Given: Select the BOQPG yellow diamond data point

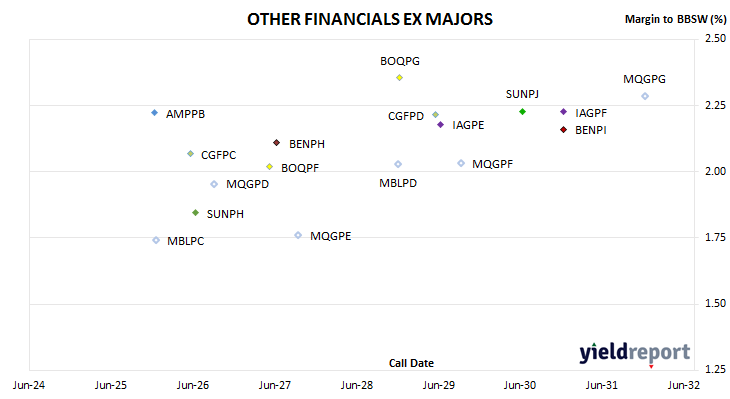Looking at the screenshot, I should pos(399,78).
